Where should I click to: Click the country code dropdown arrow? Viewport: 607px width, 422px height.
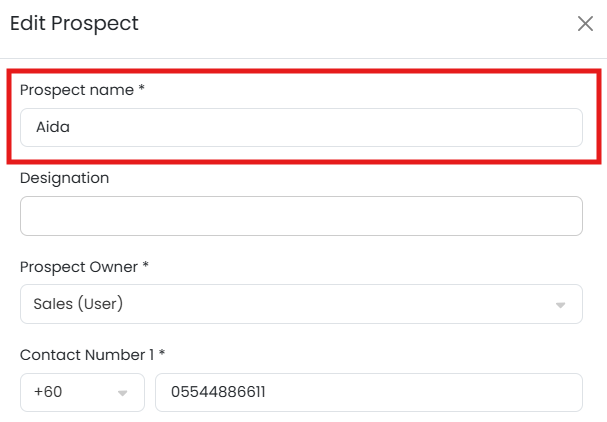point(123,394)
